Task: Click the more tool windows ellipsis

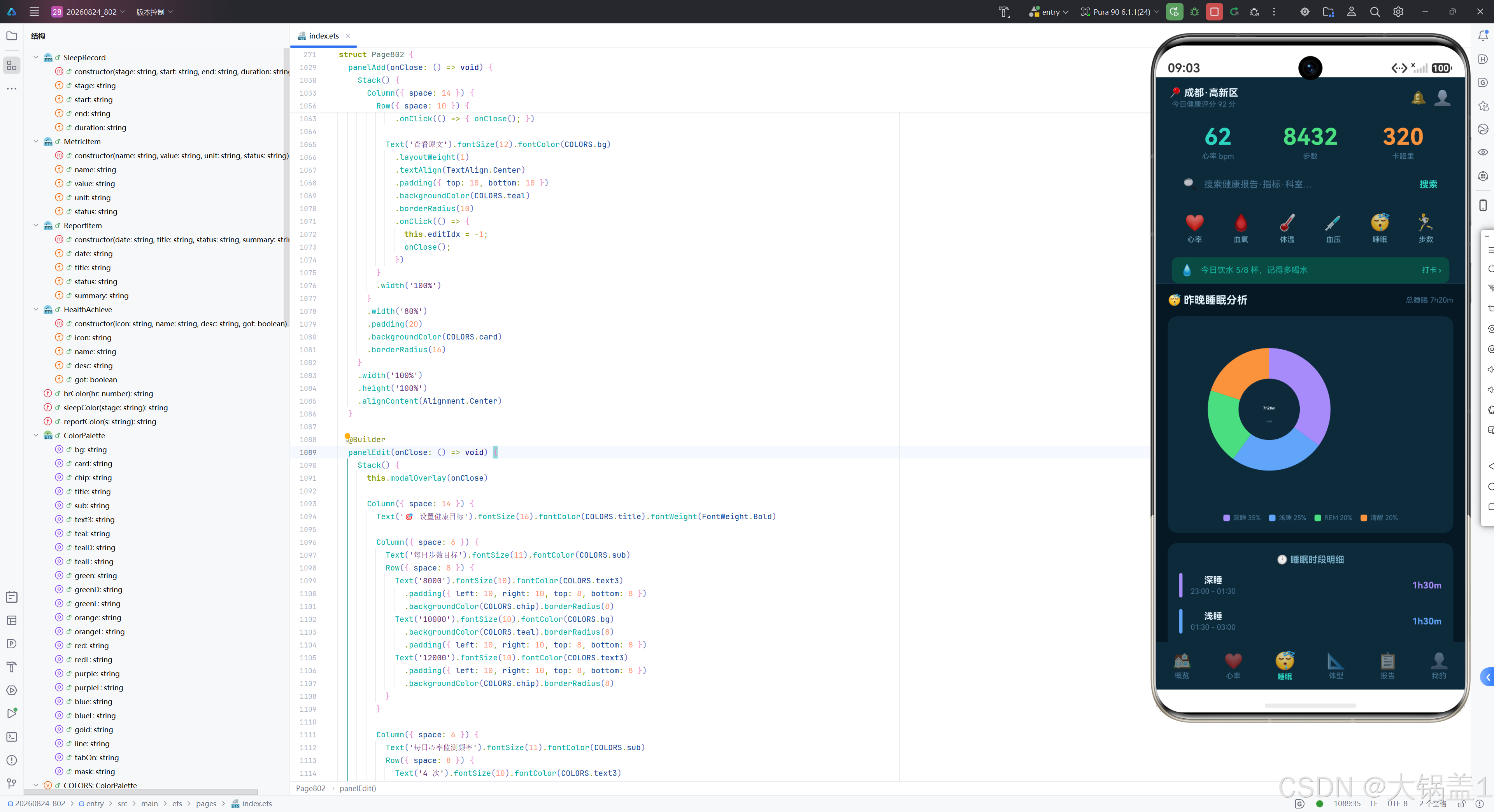Action: (x=12, y=89)
